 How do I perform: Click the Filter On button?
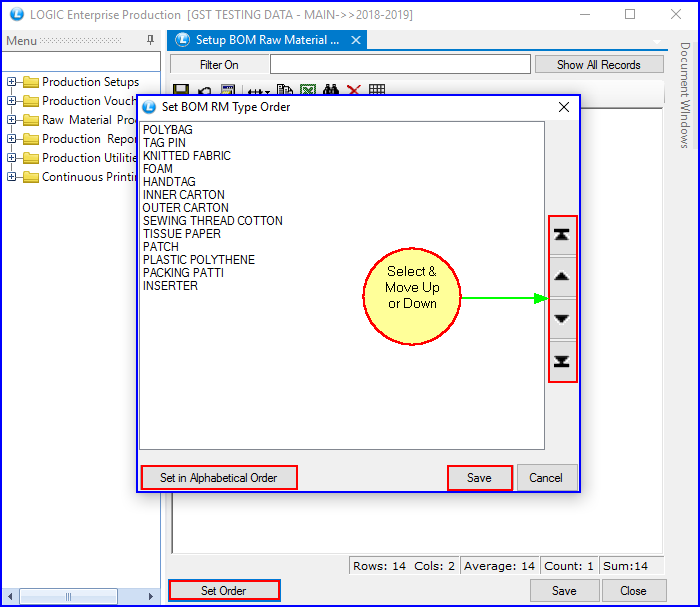coord(219,65)
